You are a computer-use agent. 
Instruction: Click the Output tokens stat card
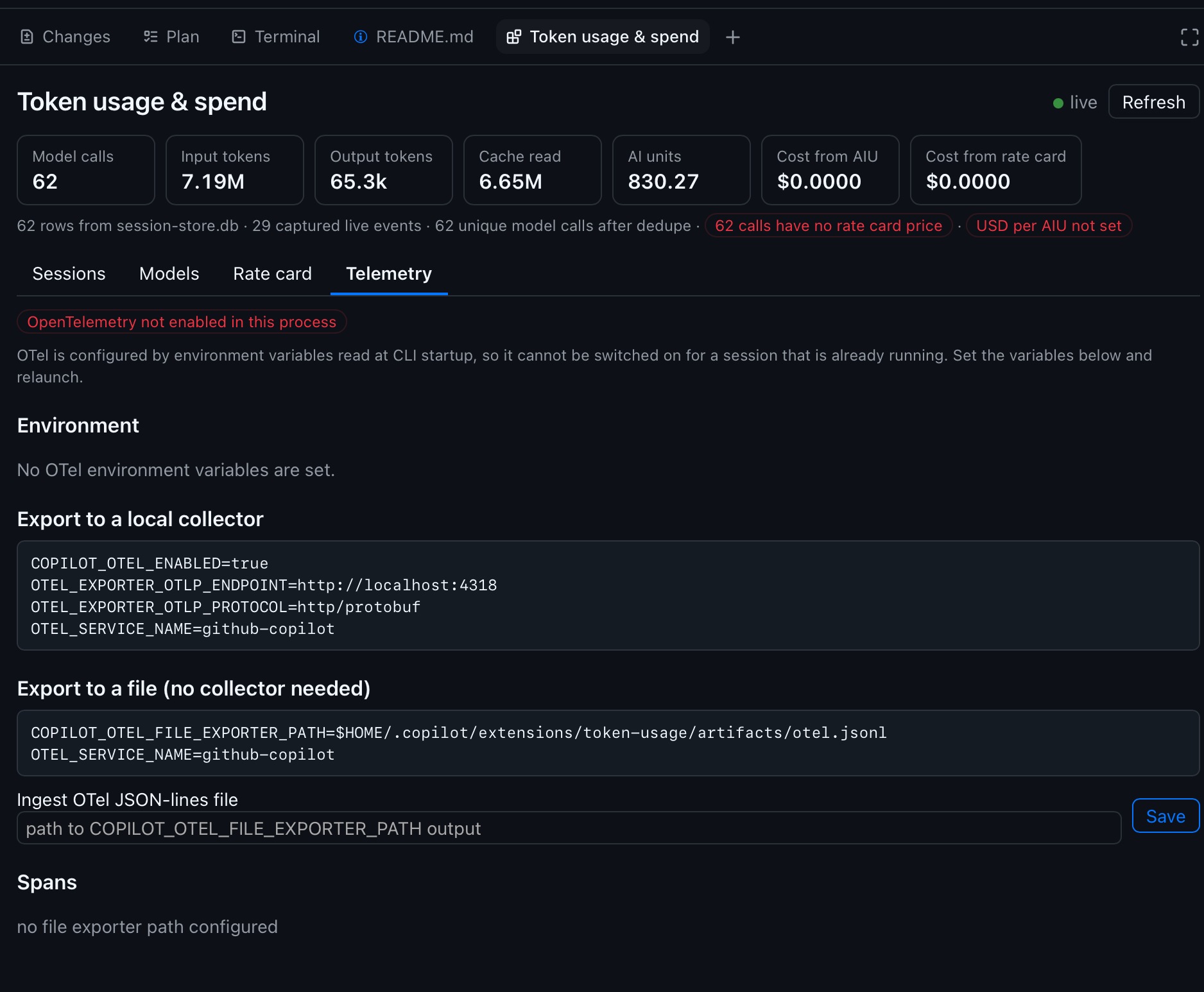[384, 170]
